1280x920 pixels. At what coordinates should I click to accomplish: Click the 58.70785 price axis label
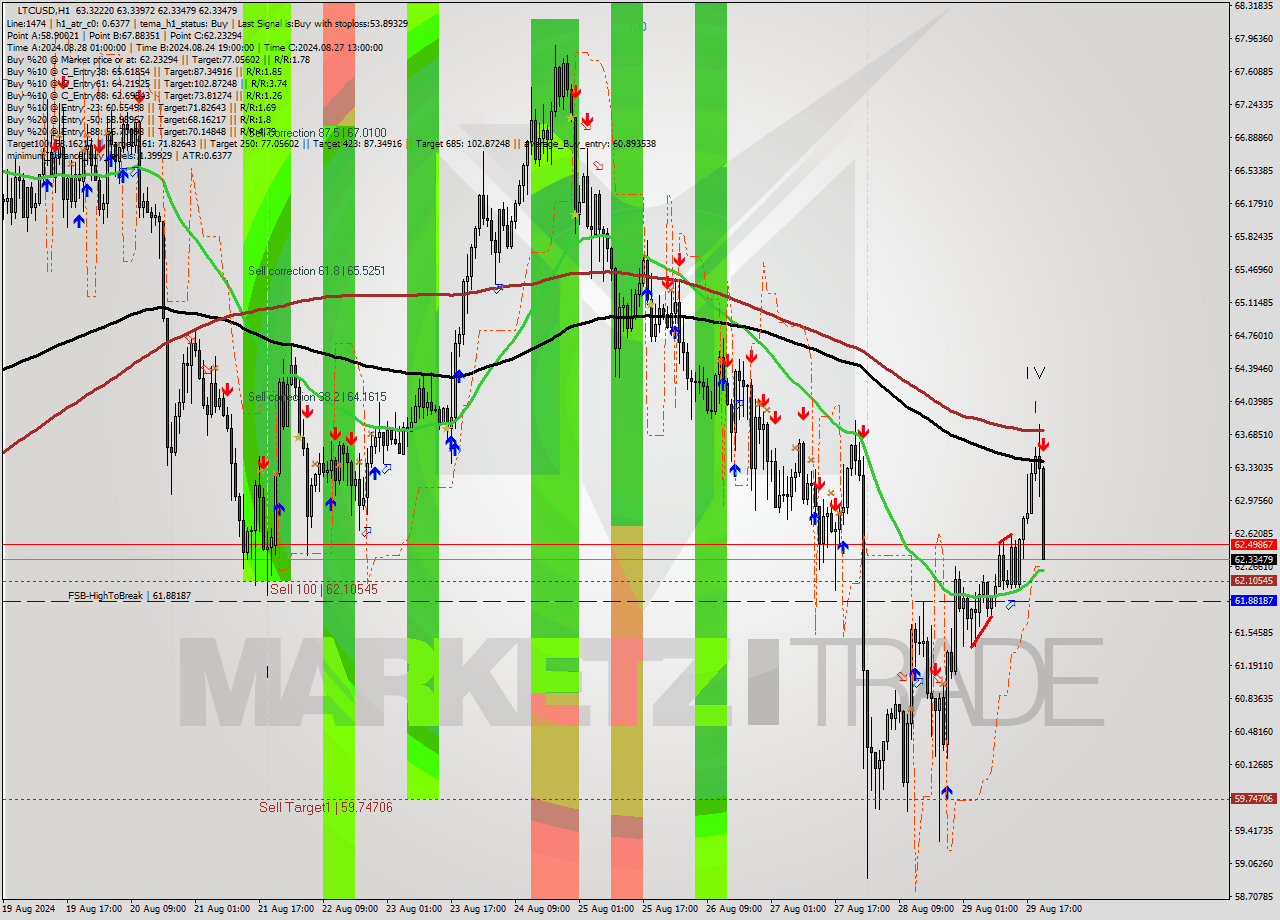[1253, 896]
